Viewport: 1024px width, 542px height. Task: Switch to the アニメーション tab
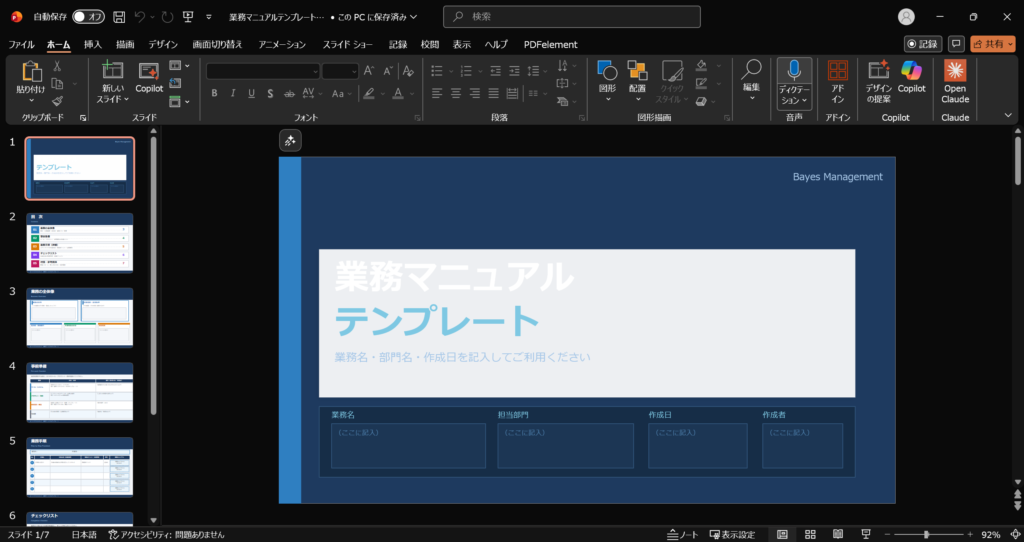[x=282, y=44]
